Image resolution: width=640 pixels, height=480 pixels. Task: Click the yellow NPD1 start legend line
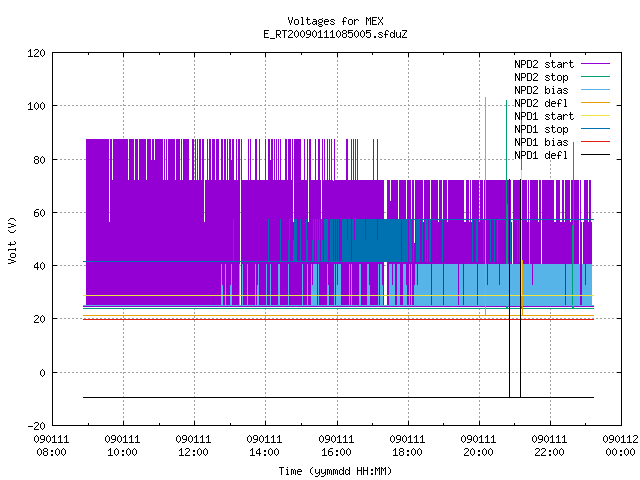click(595, 116)
